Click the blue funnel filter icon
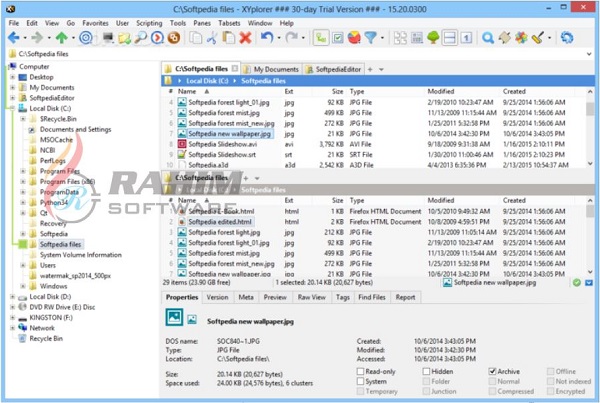 coord(371,38)
